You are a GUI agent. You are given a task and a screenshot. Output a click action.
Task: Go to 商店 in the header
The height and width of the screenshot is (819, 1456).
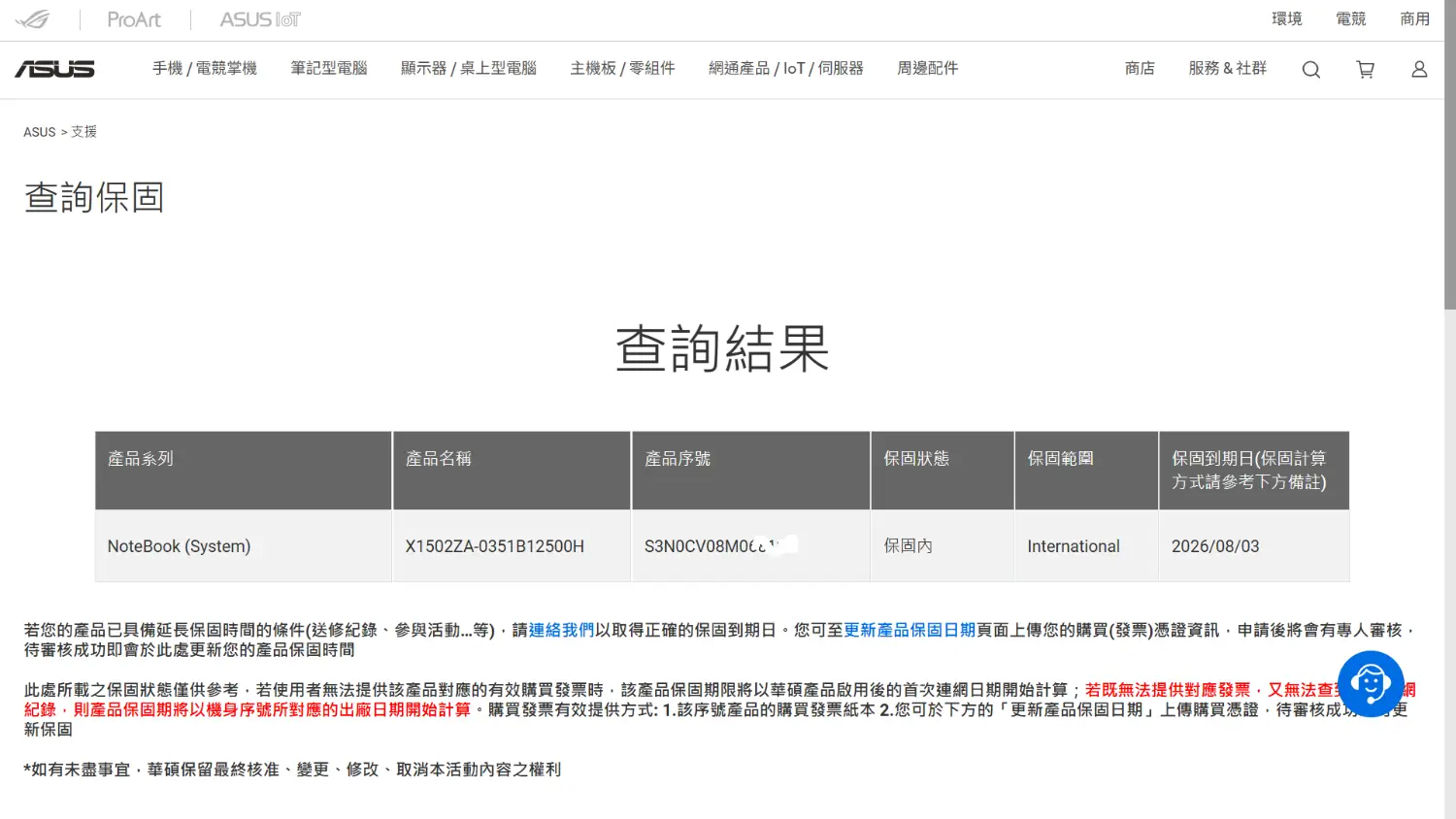click(1140, 68)
